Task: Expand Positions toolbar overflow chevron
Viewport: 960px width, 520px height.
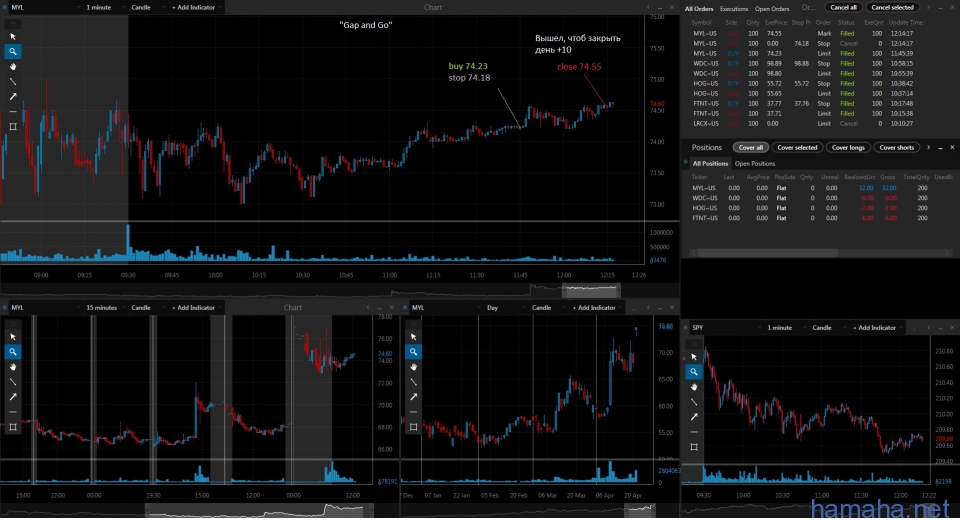Action: coord(928,148)
